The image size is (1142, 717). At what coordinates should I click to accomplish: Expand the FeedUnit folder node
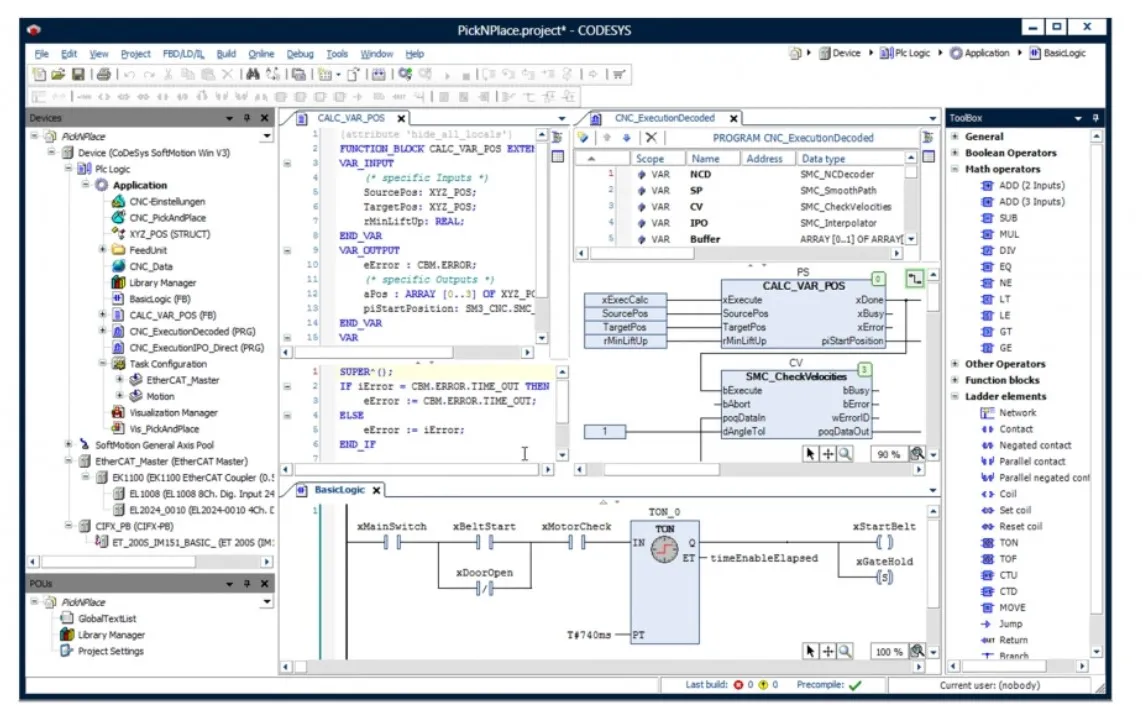point(102,250)
